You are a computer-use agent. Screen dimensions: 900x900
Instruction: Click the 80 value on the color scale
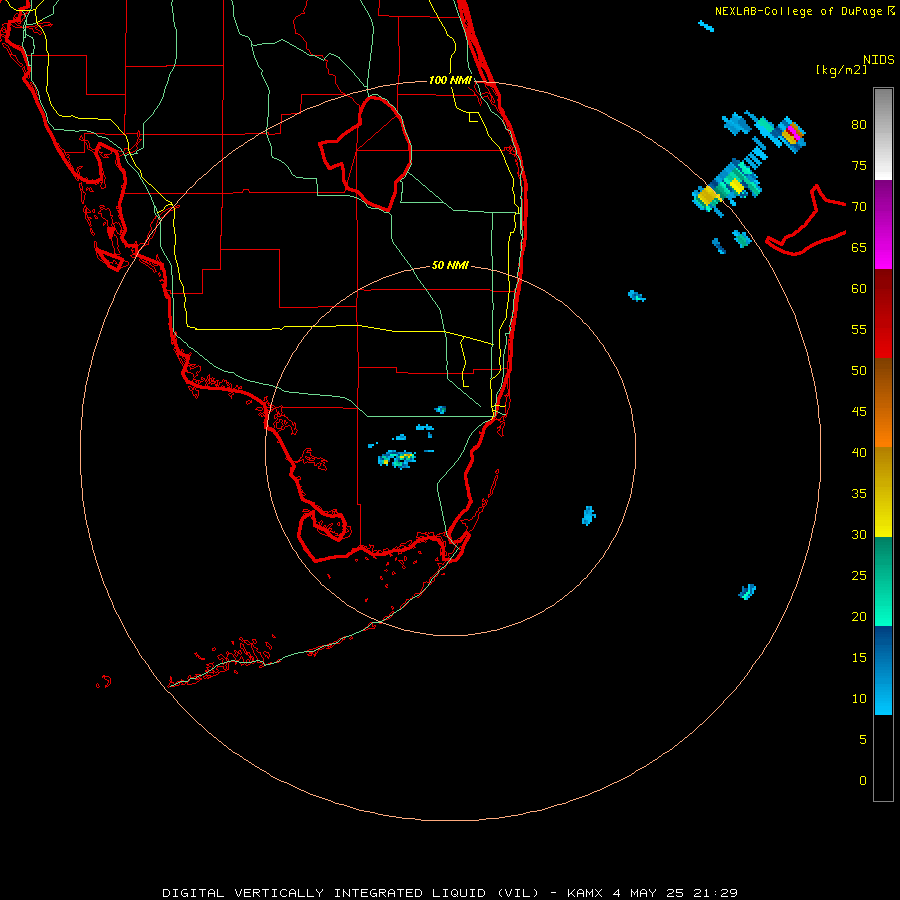tap(859, 125)
